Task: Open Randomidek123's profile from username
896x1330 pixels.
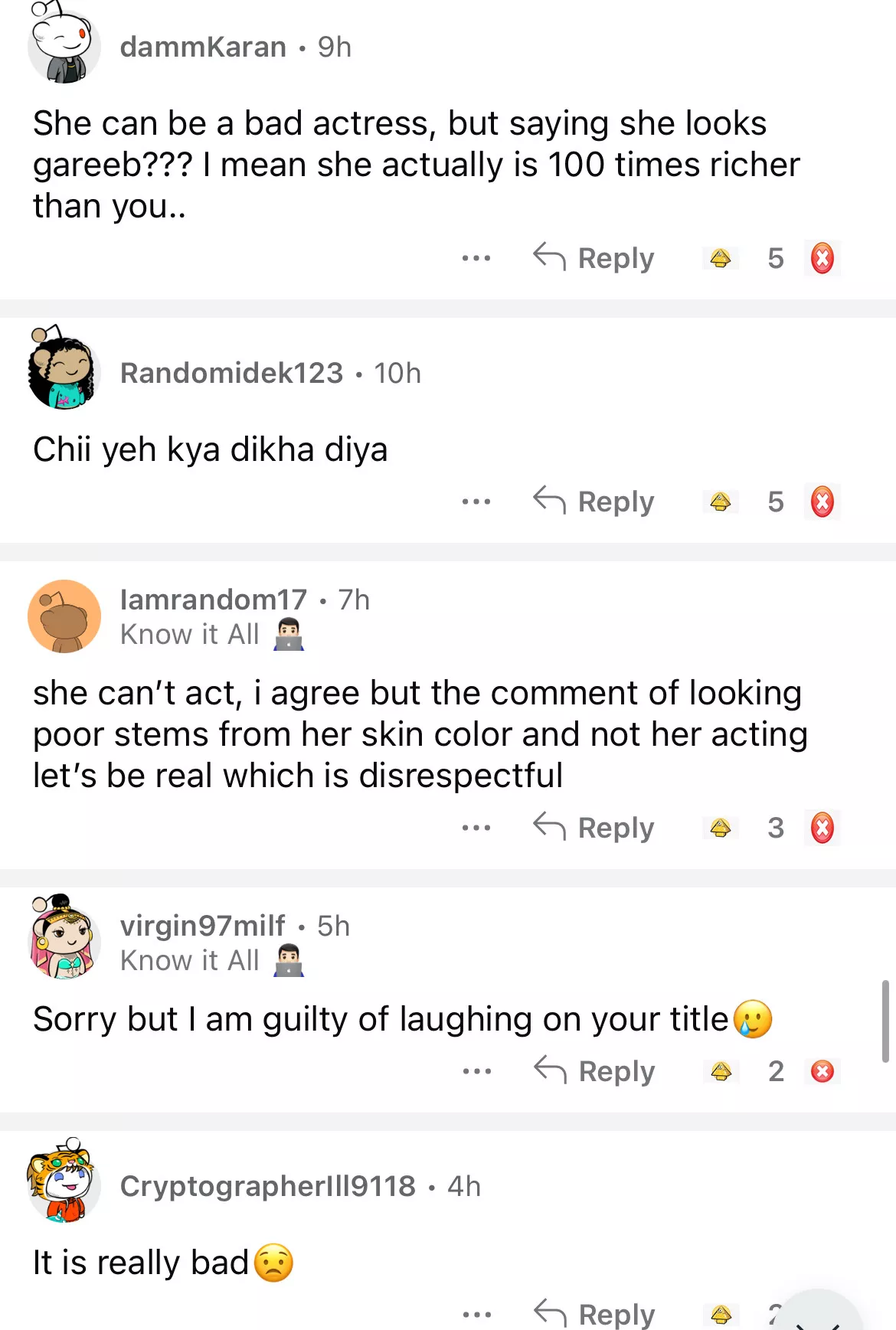Action: pos(231,373)
